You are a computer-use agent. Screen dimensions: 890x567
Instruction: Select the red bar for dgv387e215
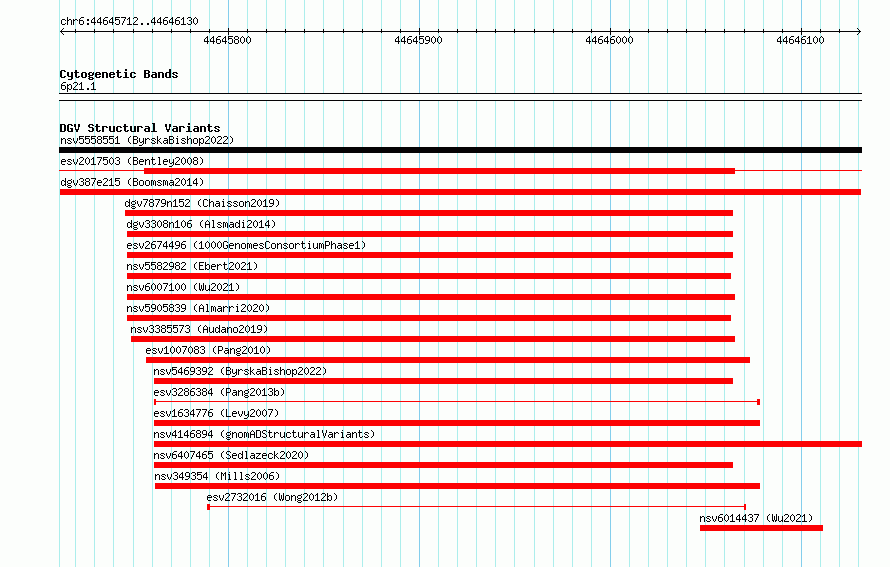point(460,192)
